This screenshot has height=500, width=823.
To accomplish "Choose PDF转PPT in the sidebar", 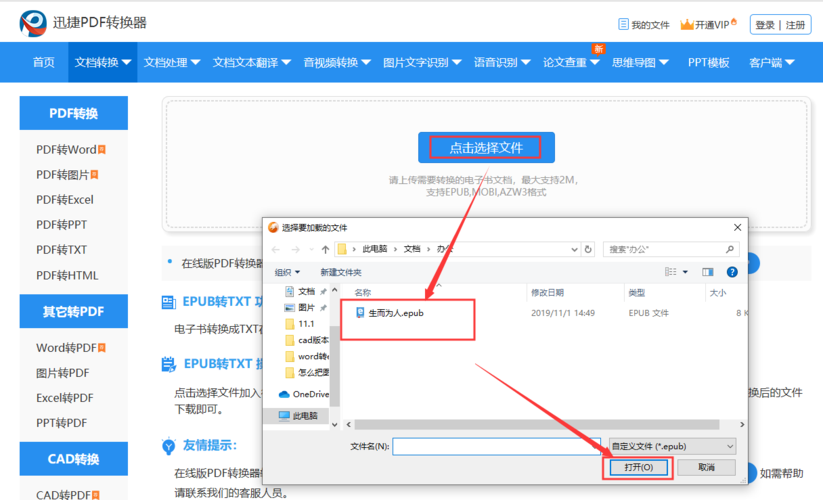I will pyautogui.click(x=61, y=225).
